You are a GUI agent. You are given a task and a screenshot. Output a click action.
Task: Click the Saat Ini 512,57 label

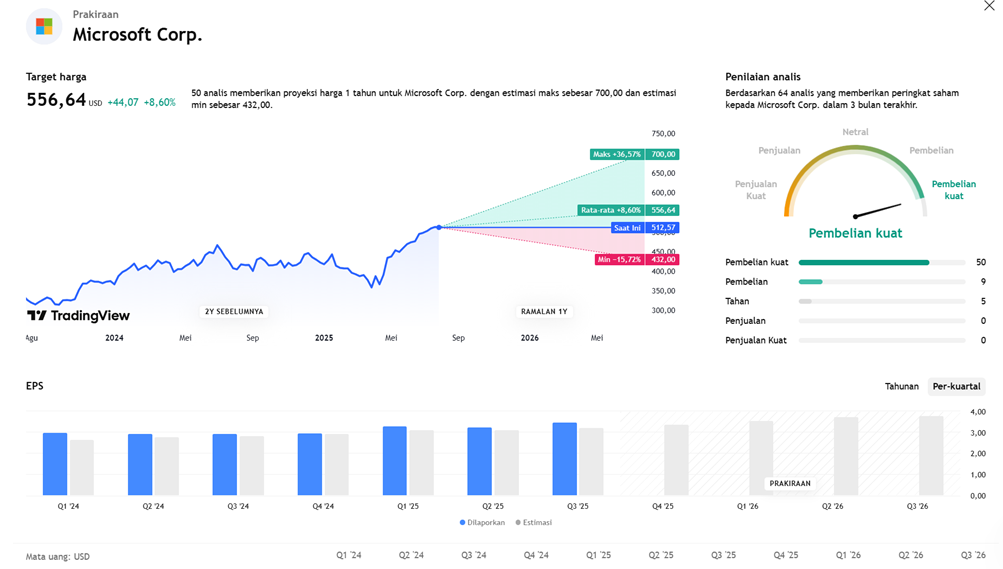[645, 228]
